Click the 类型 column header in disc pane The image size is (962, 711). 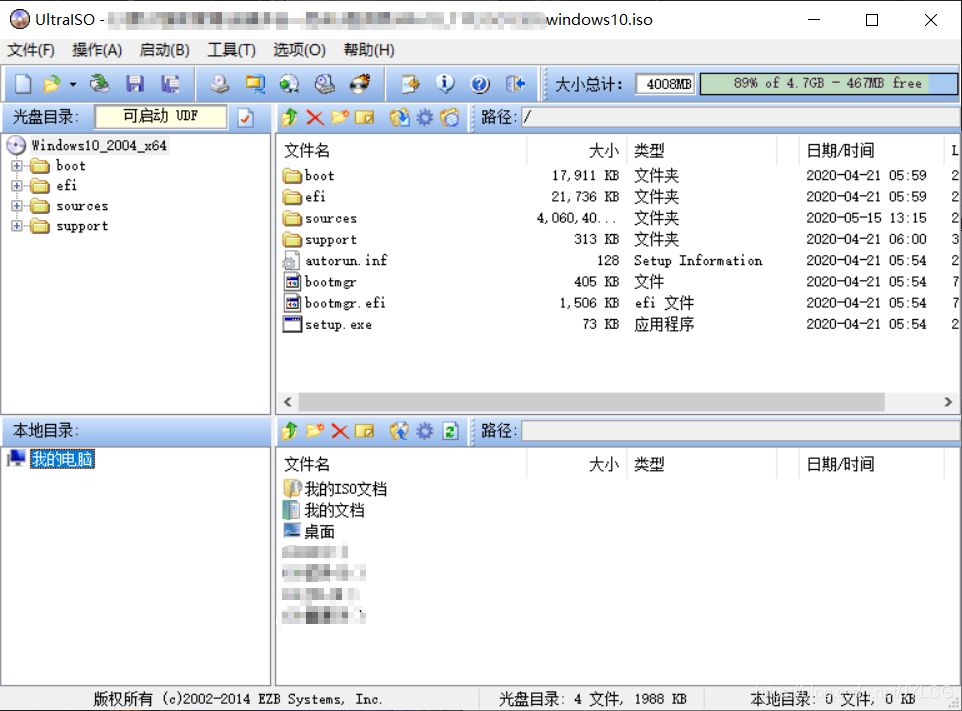[x=701, y=150]
